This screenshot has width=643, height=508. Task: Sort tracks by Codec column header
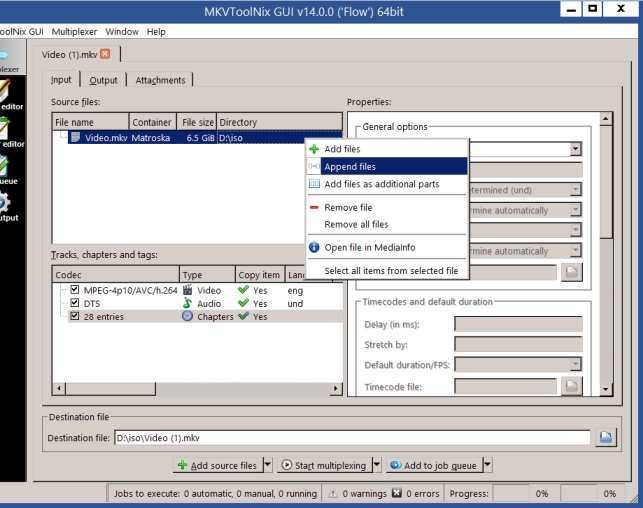coord(116,275)
